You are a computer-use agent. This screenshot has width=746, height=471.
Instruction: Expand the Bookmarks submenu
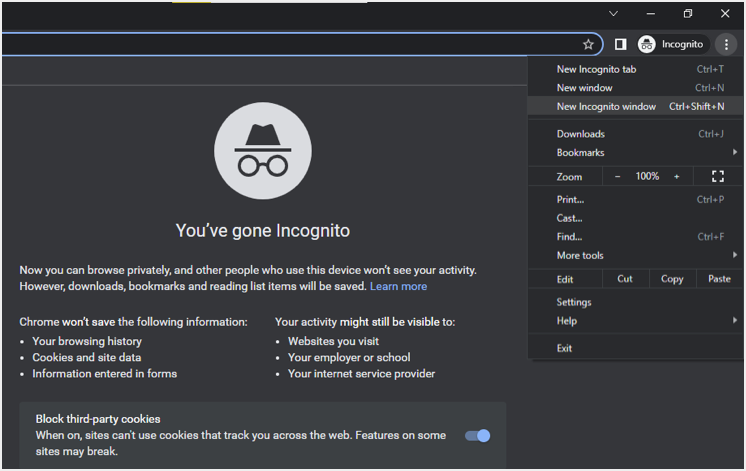click(x=640, y=153)
